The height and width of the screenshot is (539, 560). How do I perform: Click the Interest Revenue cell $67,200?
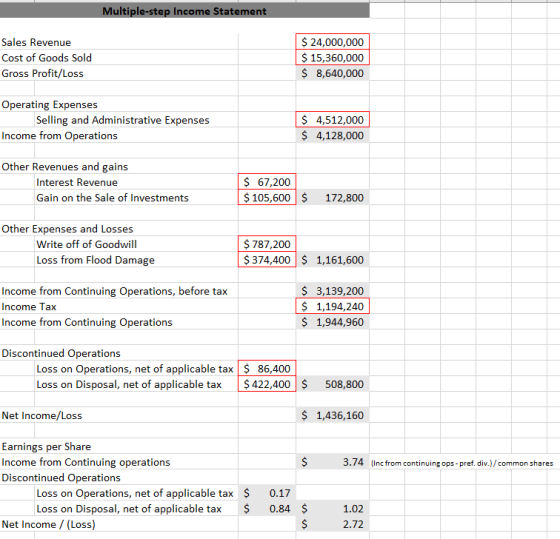267,182
